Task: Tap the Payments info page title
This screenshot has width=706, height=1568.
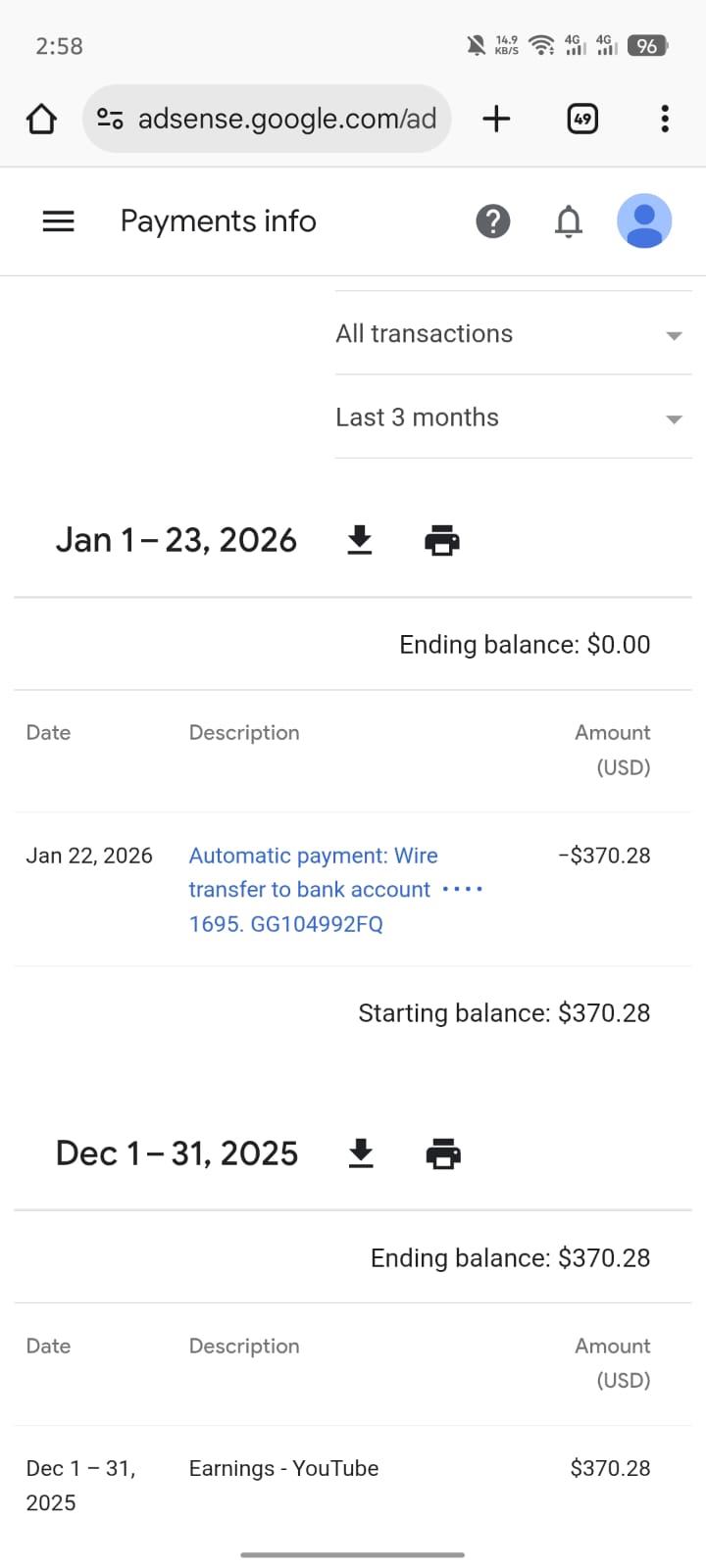Action: (x=219, y=221)
